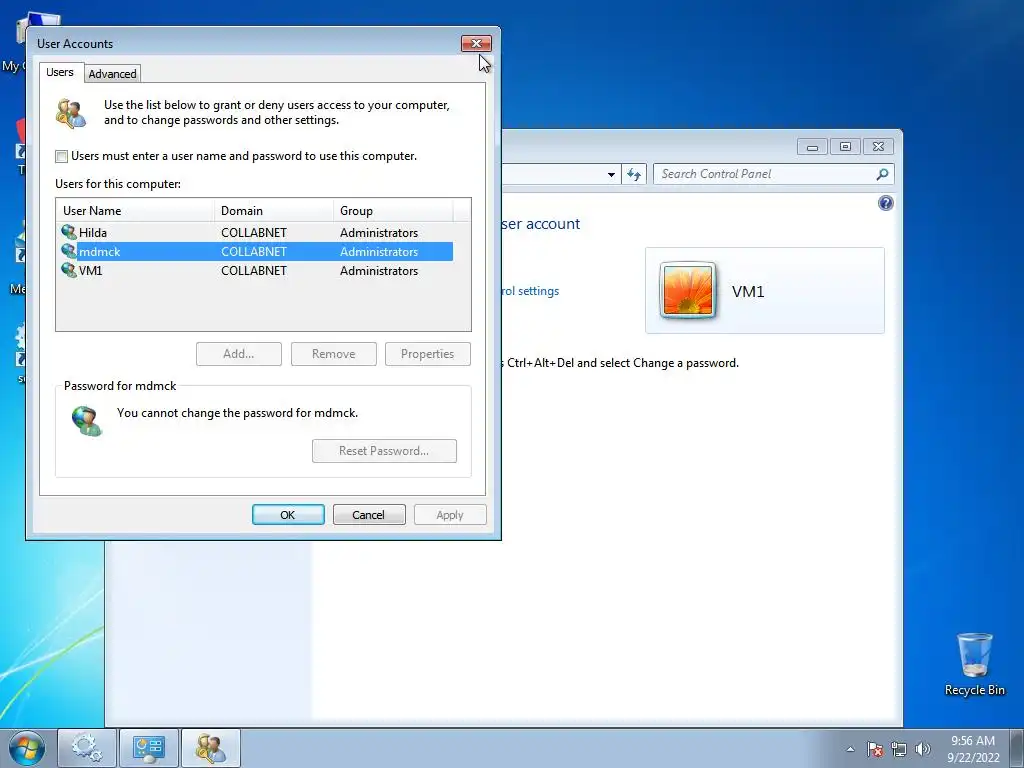The height and width of the screenshot is (768, 1024).
Task: Open the Recycle Bin desktop icon
Action: (x=974, y=664)
